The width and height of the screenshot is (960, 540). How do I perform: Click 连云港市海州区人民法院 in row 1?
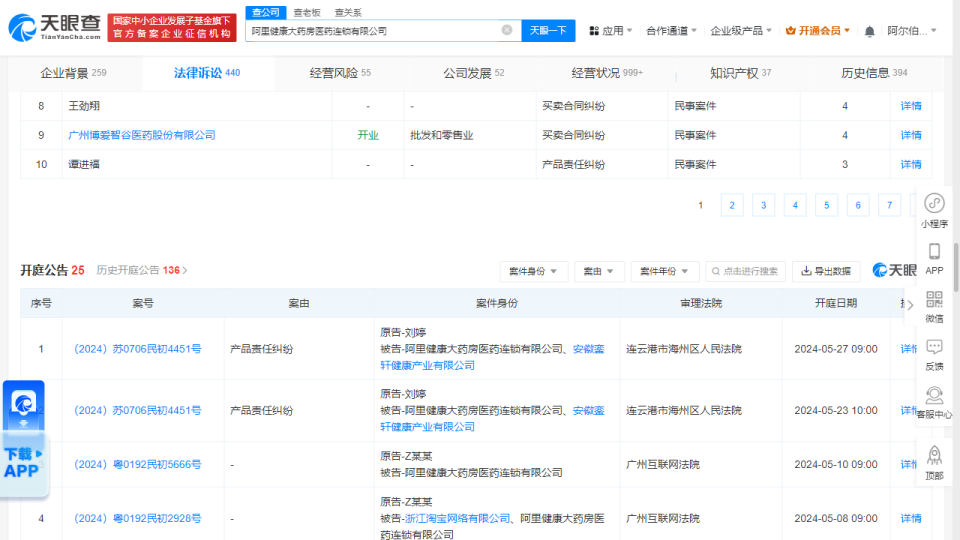683,349
